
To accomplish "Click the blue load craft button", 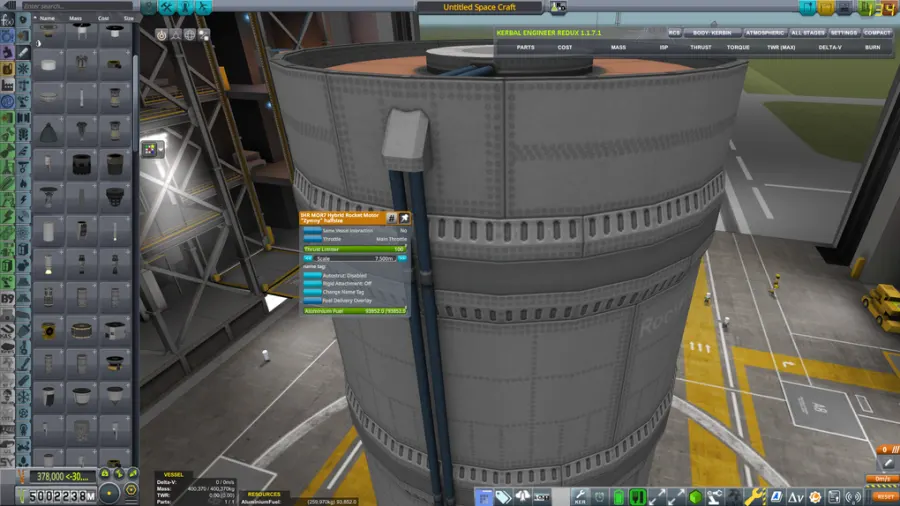I will coord(808,7).
